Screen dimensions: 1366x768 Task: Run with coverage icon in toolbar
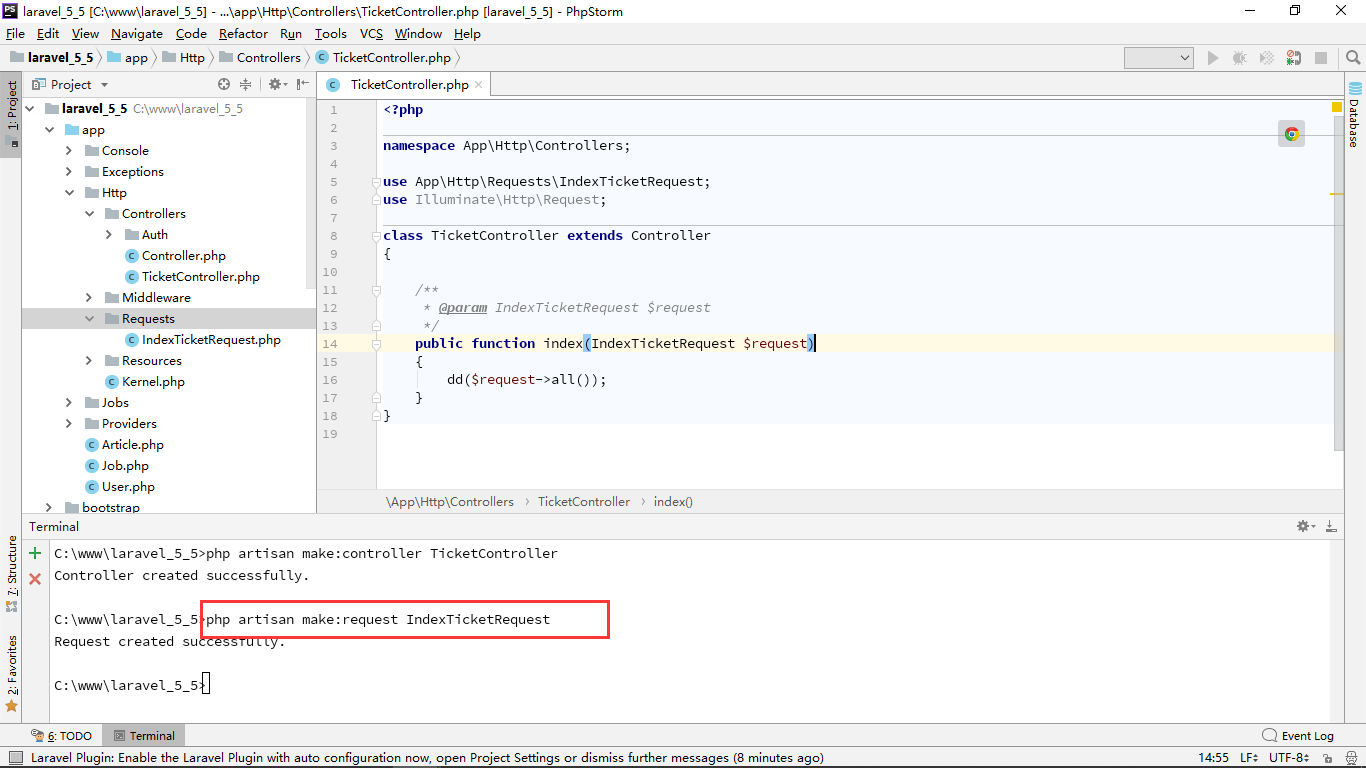(1267, 59)
